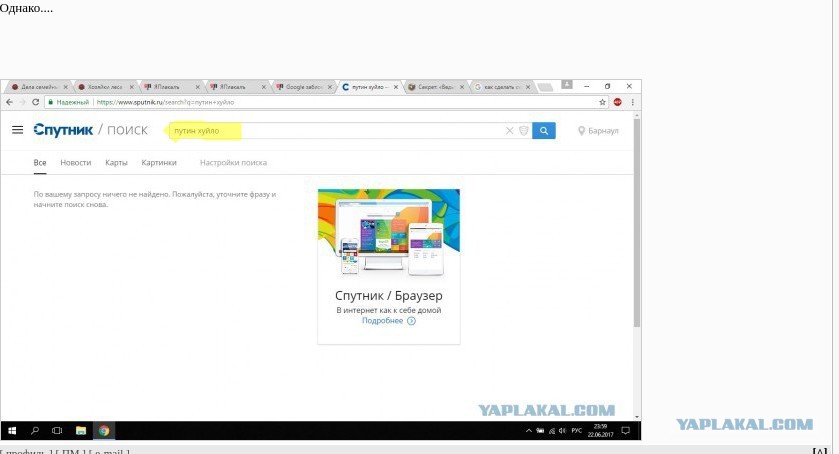Select the Новости search tab
839x454 pixels.
click(x=75, y=163)
